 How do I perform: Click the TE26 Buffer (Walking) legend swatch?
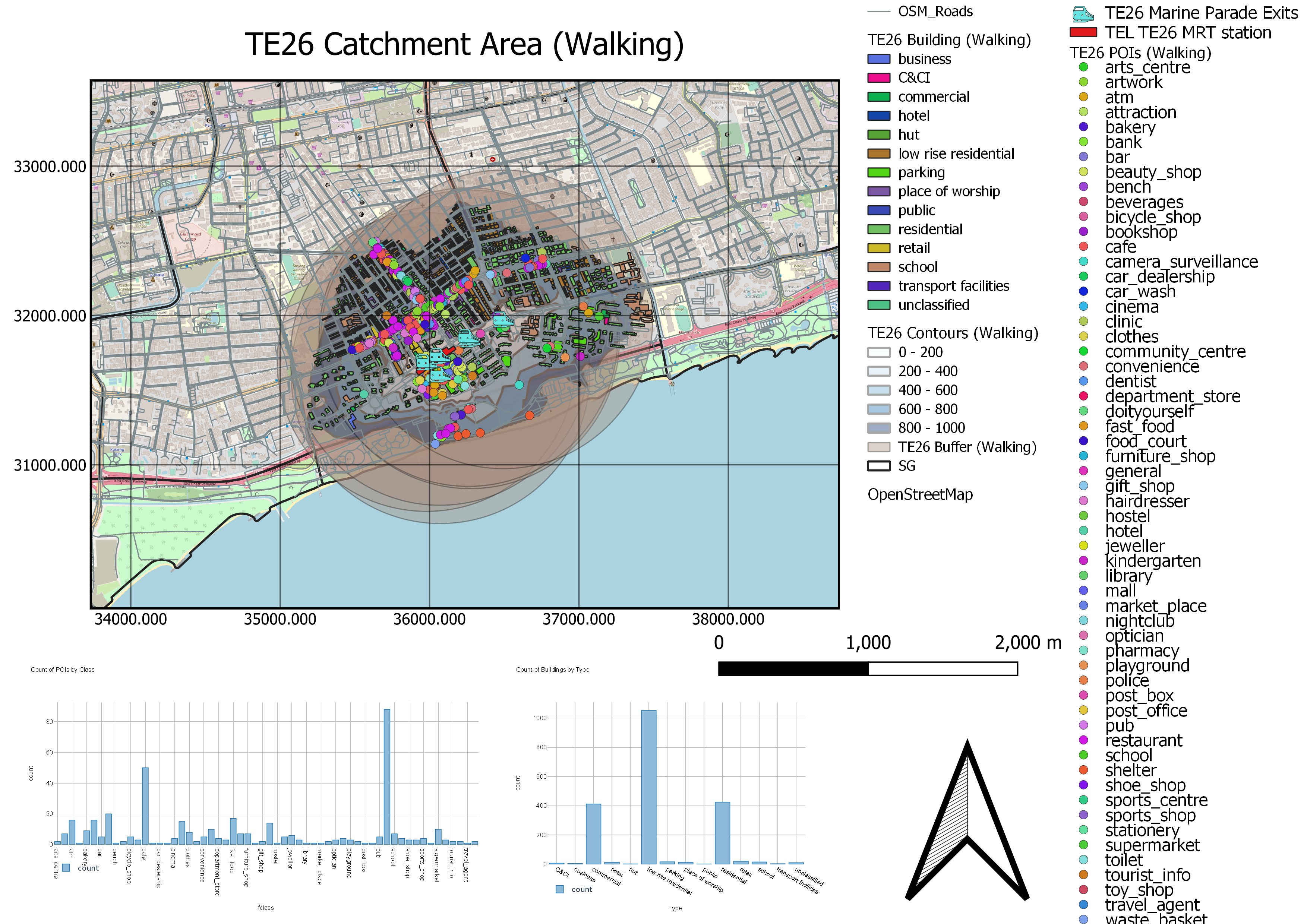pyautogui.click(x=878, y=447)
